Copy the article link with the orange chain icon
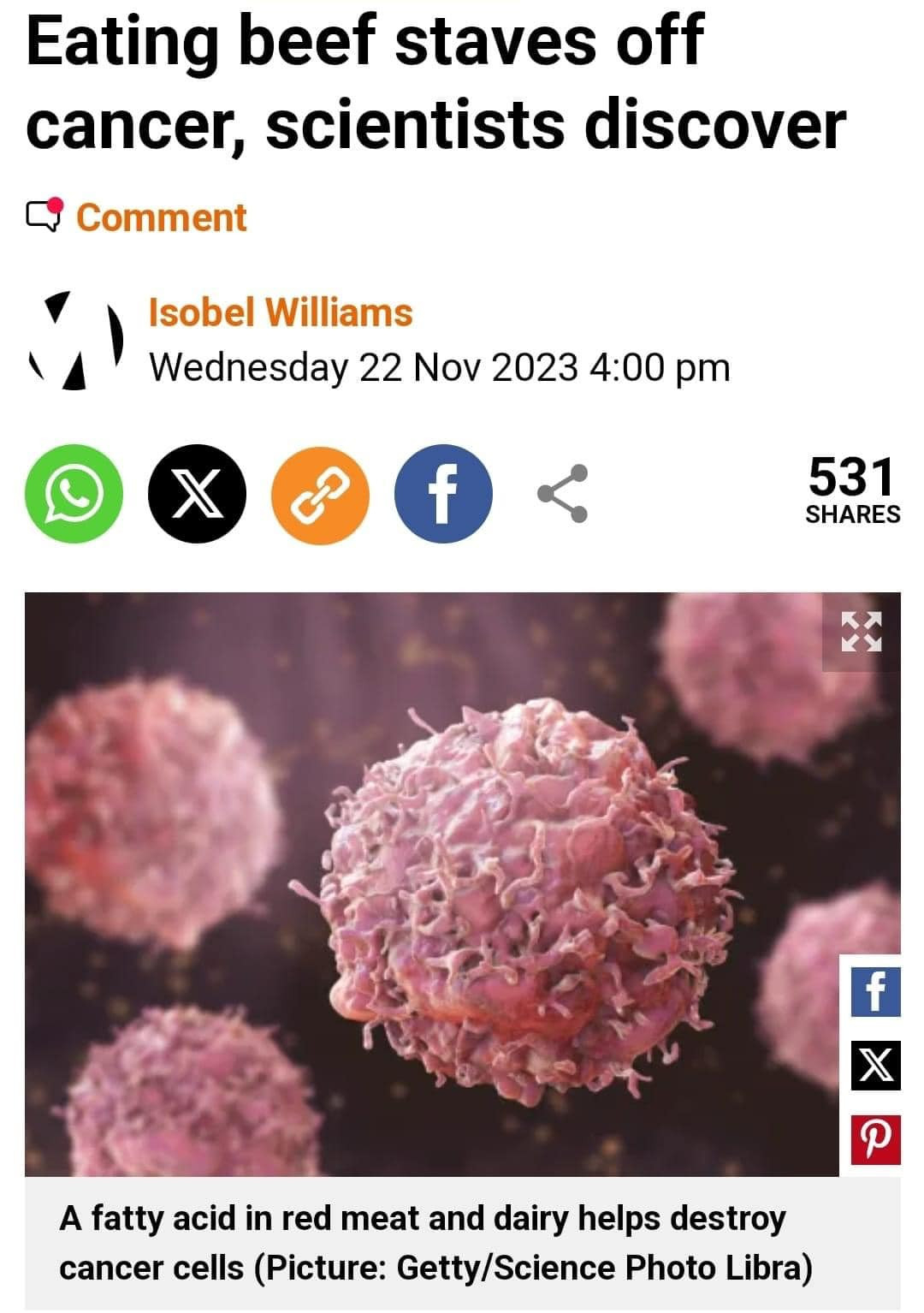This screenshot has width=924, height=1313. tap(320, 494)
